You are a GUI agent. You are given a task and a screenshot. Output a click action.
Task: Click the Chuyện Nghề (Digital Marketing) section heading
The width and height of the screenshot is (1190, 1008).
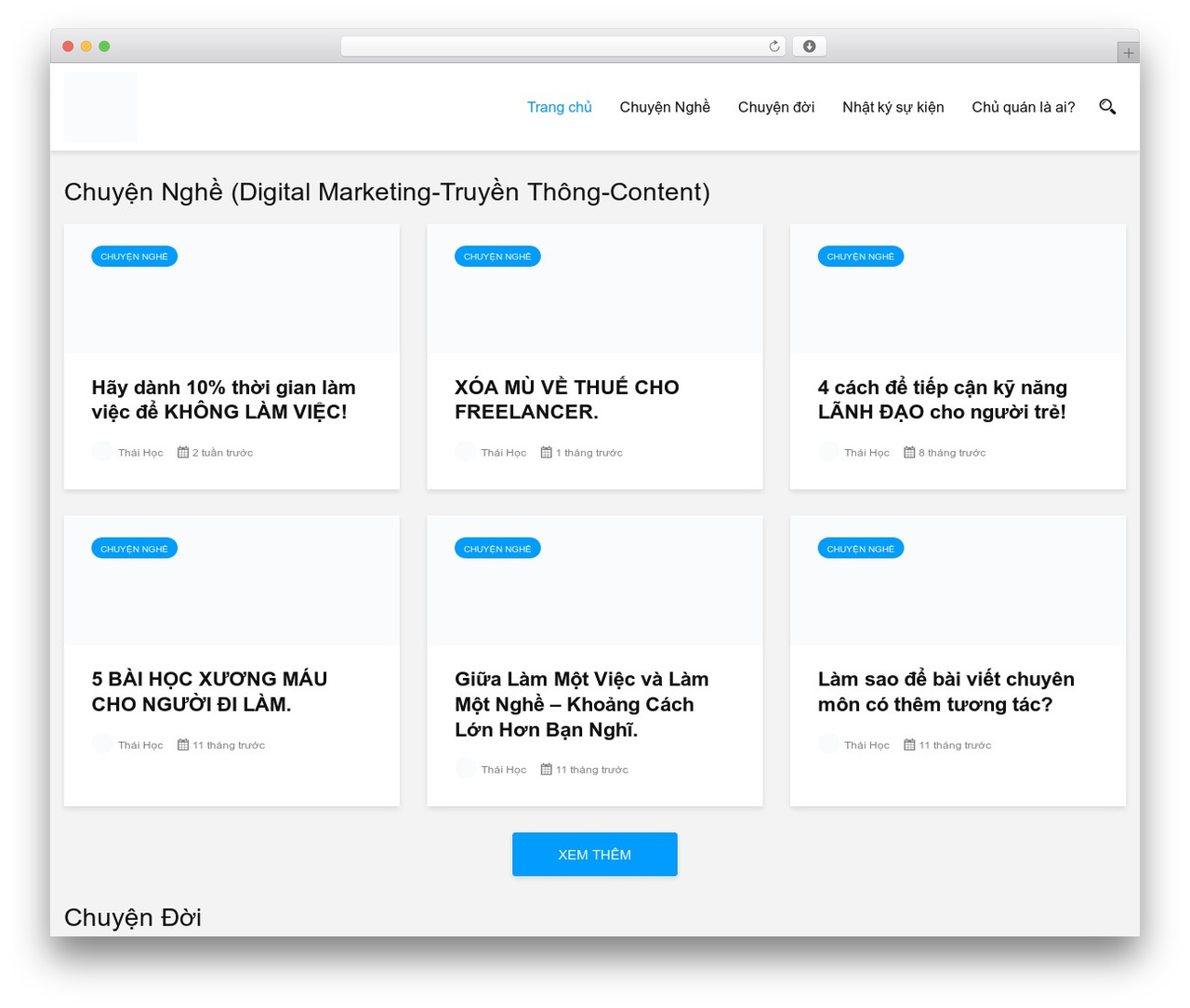(x=387, y=192)
